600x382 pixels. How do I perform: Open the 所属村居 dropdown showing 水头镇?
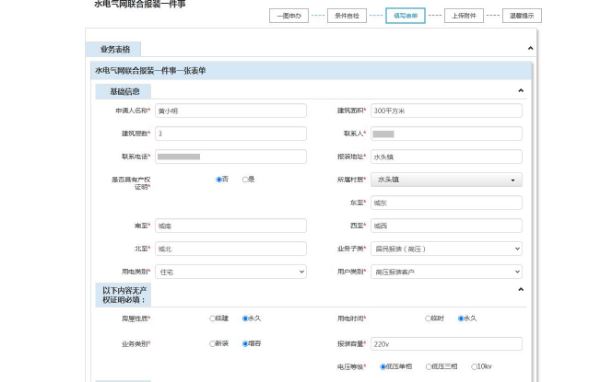point(446,180)
